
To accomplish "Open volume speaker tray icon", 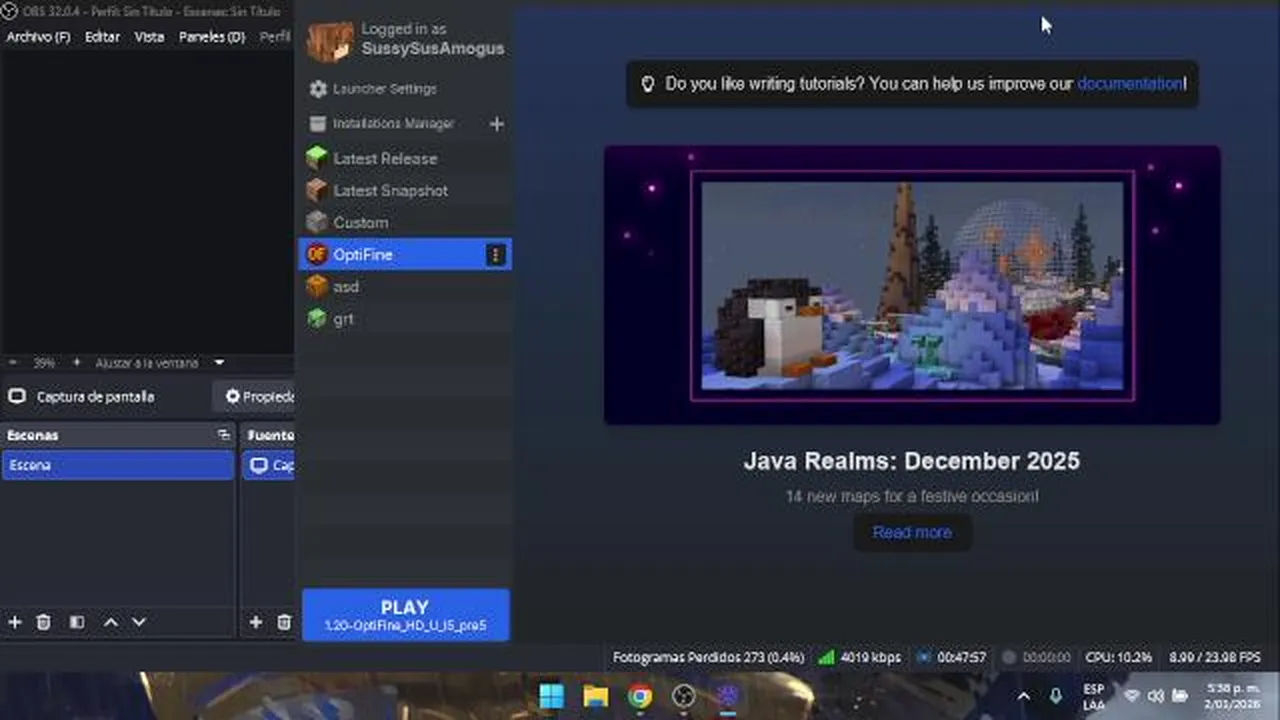I will pos(1156,696).
